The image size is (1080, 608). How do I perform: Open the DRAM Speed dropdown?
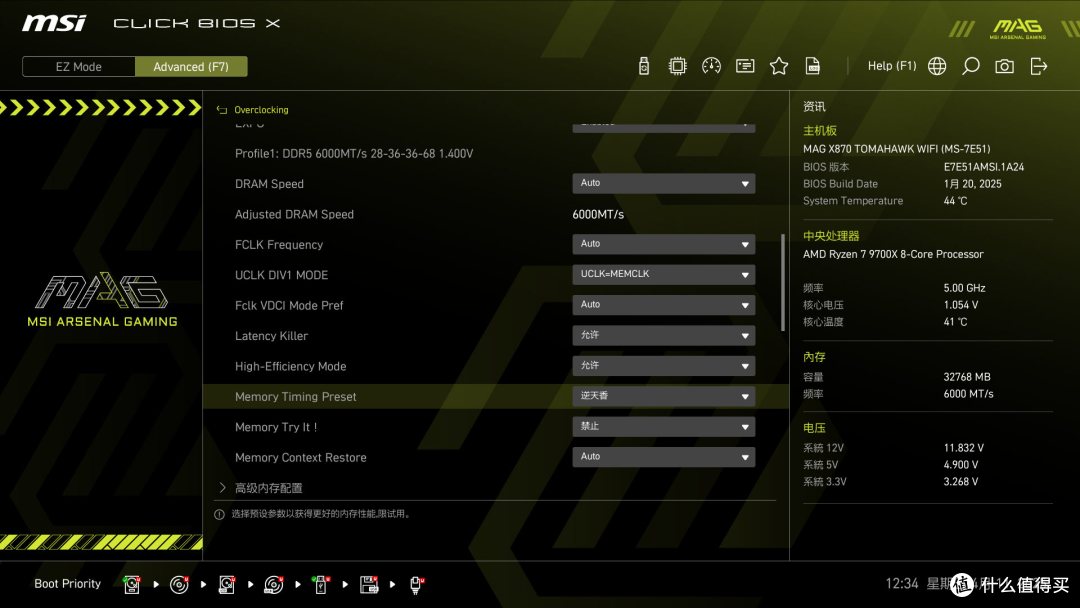tap(663, 183)
